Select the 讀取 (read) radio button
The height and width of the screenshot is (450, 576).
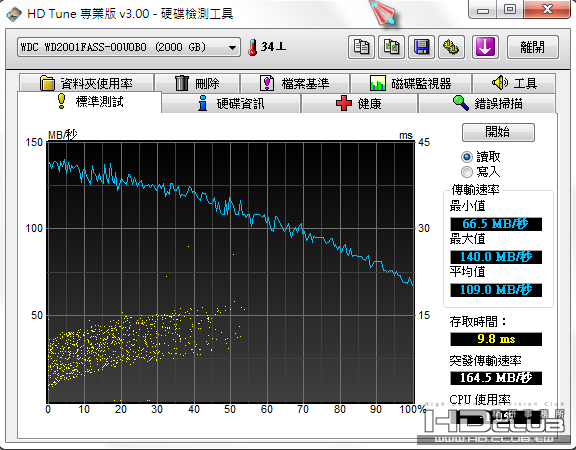point(467,157)
